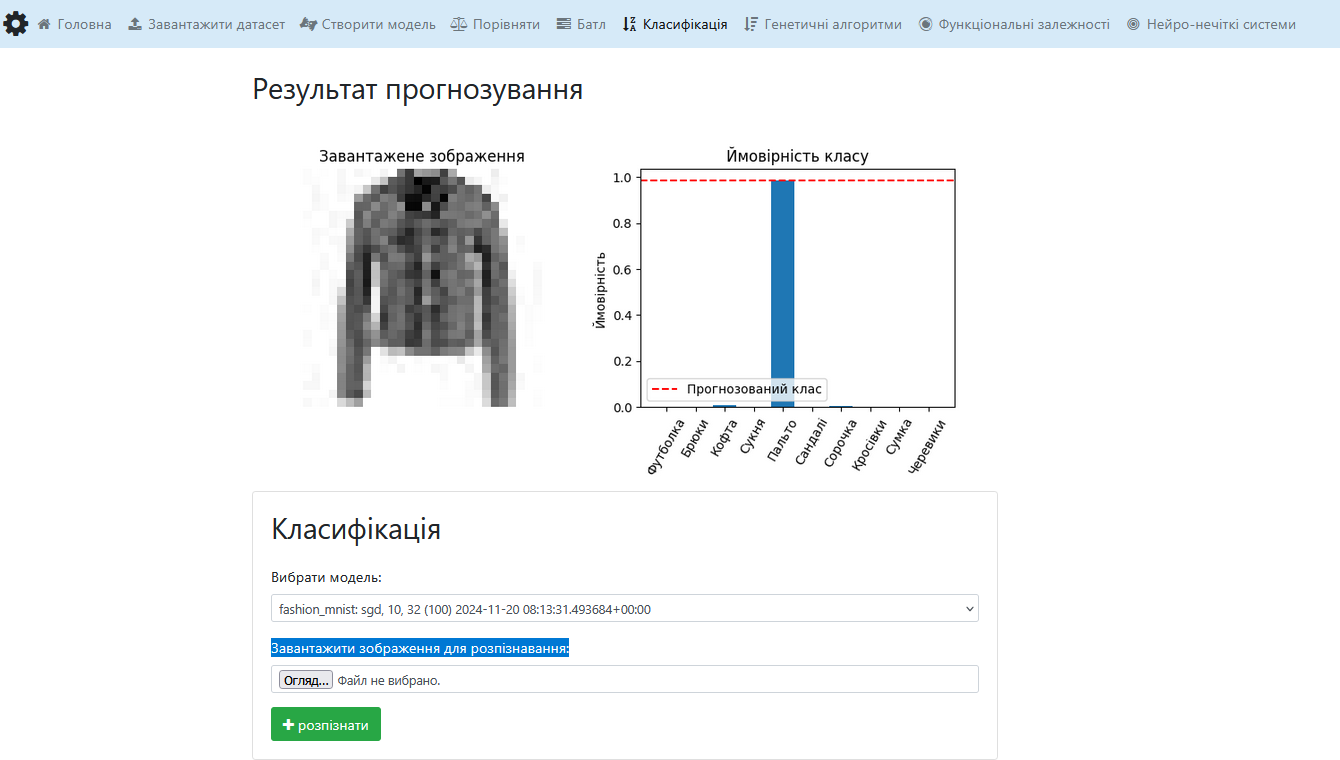The width and height of the screenshot is (1340, 760).
Task: Click the gear settings icon
Action: tap(16, 23)
